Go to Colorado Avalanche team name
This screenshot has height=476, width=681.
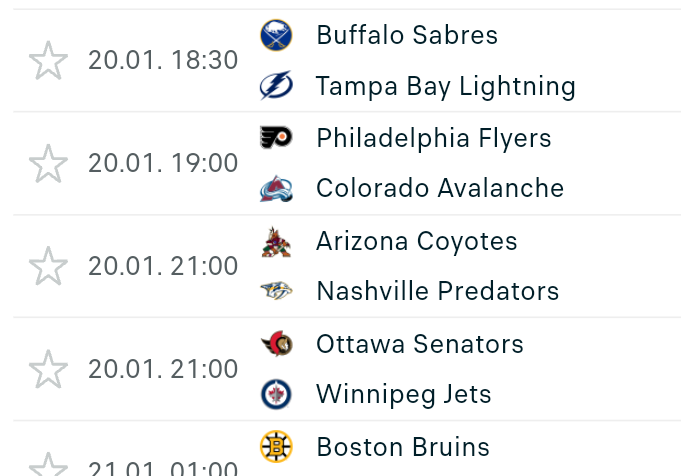pos(440,188)
